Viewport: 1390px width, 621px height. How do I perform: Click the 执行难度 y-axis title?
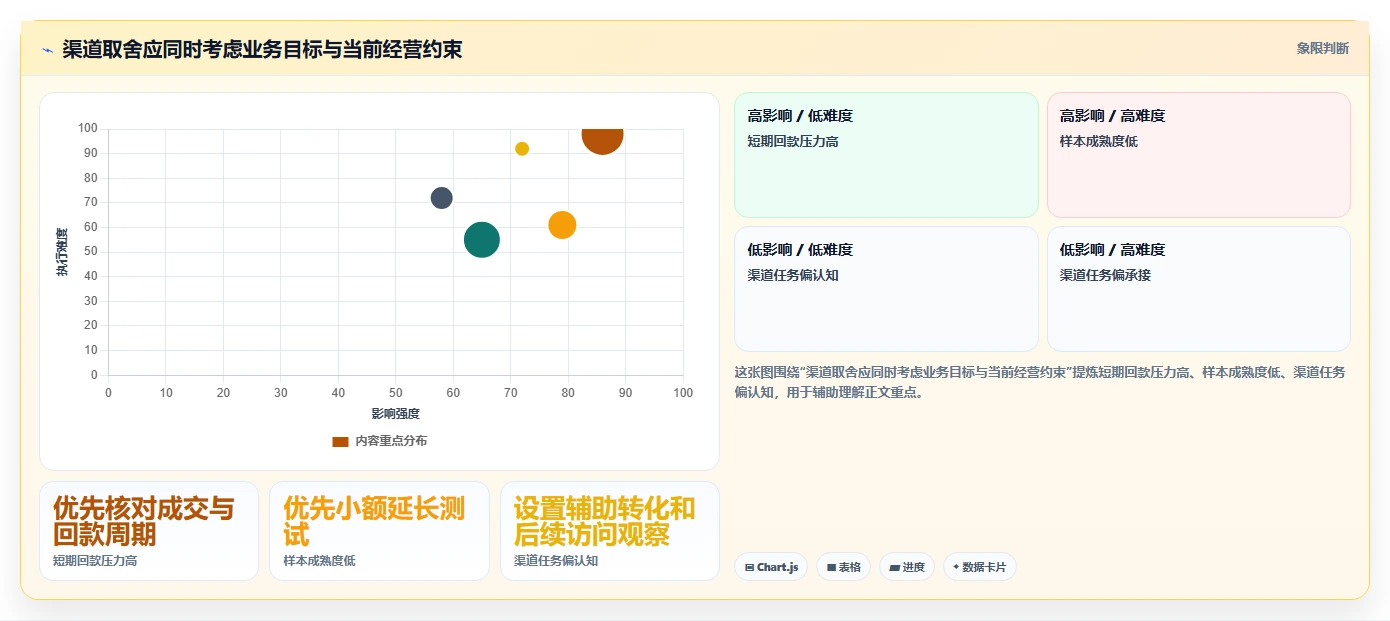click(62, 252)
